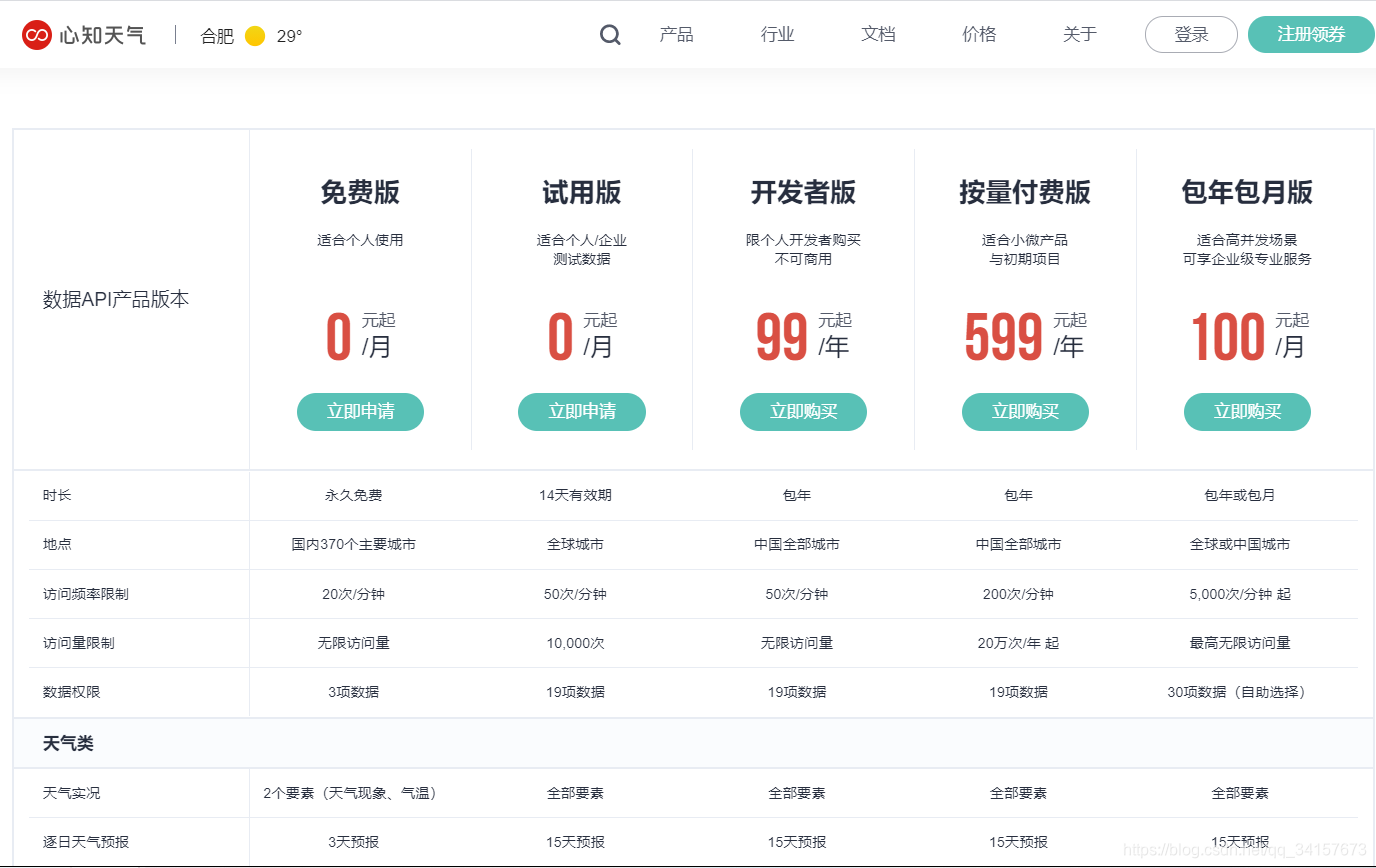
Task: Open the 行业 menu
Action: (x=777, y=34)
